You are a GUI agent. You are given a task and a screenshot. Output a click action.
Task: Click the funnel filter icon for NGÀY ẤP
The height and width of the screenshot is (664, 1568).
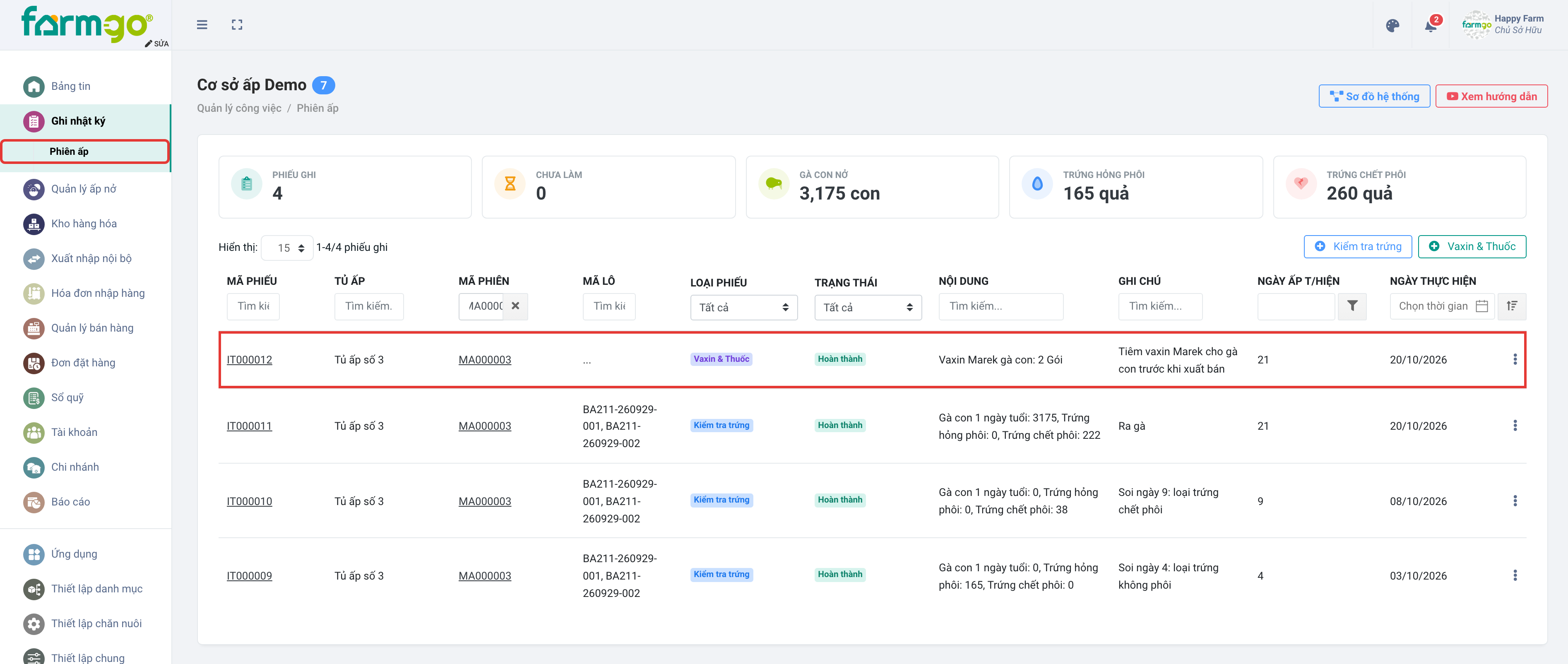tap(1352, 306)
